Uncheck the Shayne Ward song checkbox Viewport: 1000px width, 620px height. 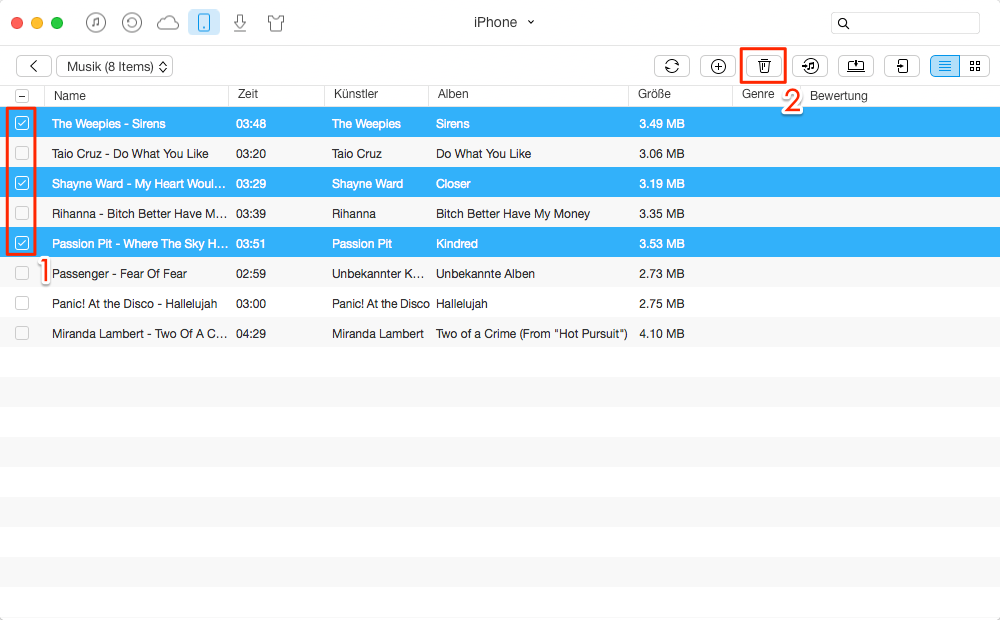[22, 183]
